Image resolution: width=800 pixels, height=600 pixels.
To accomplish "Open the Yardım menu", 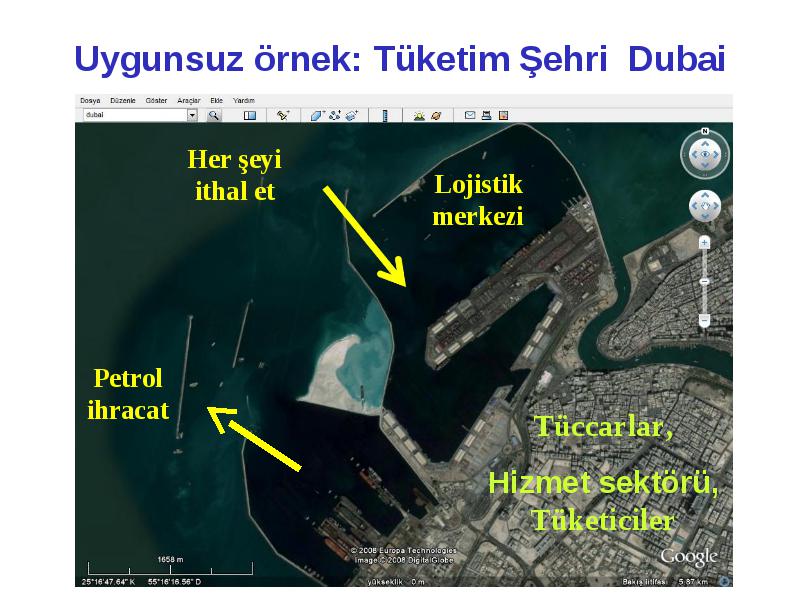I will [x=244, y=101].
